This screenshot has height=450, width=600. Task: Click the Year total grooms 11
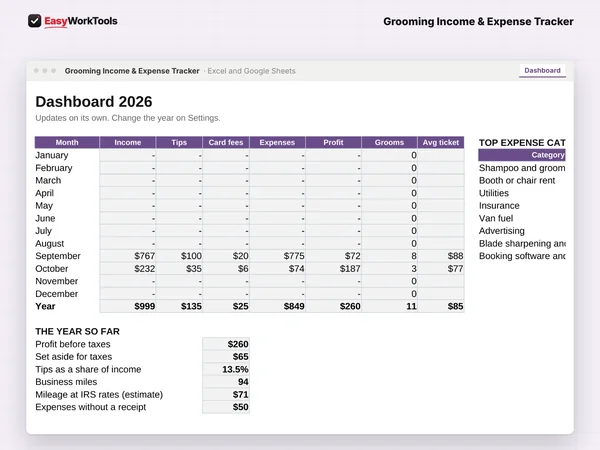[389, 307]
